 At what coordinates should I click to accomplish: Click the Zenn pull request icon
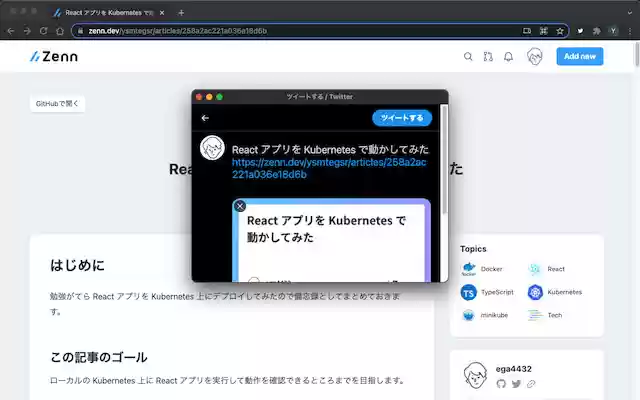pos(488,57)
